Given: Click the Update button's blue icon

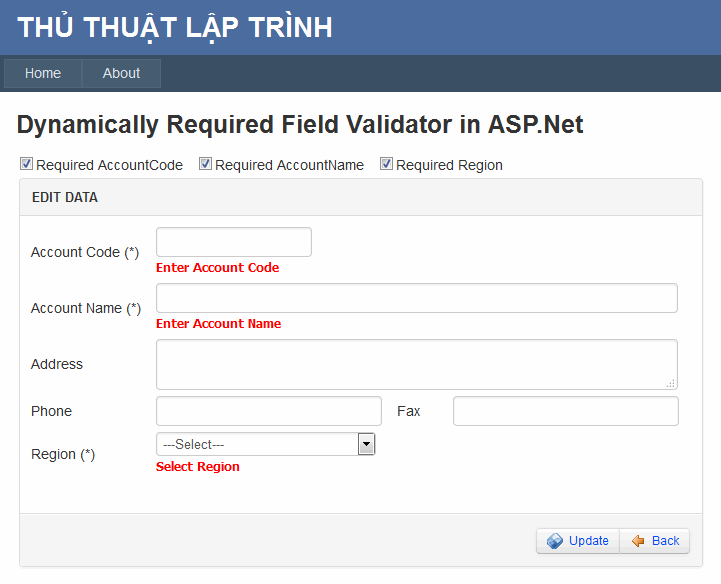Looking at the screenshot, I should pos(555,541).
